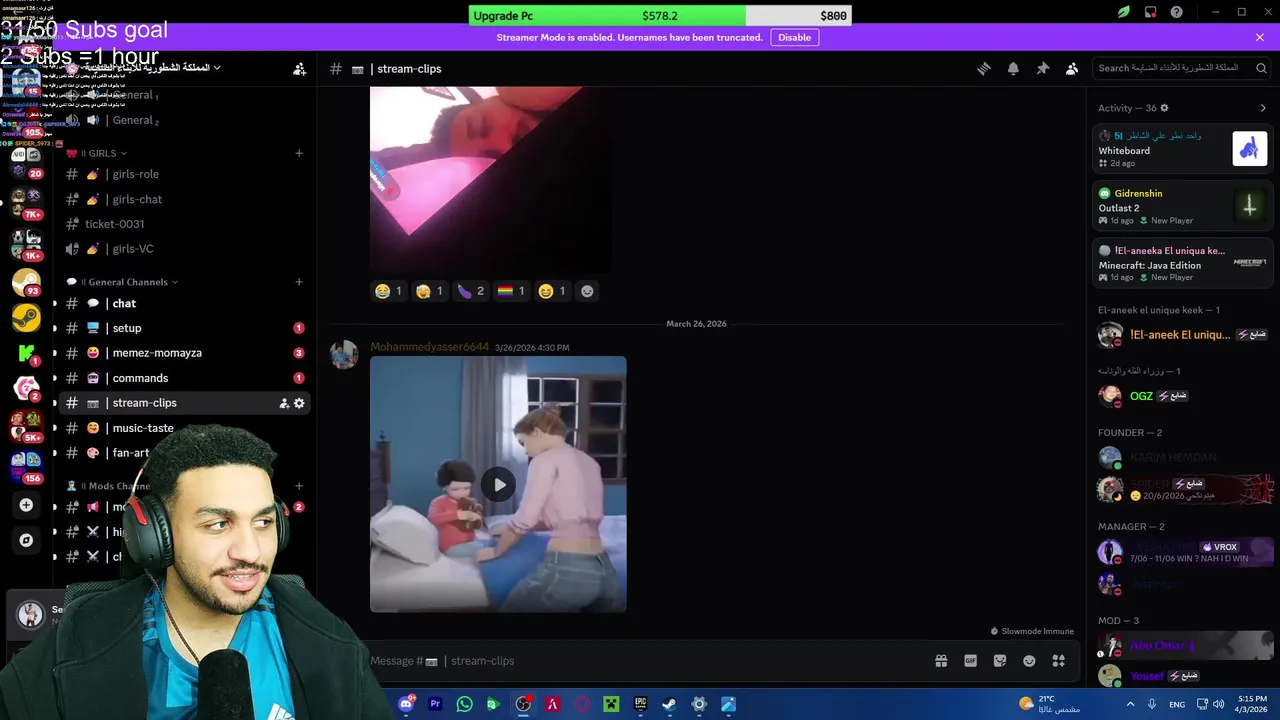The height and width of the screenshot is (720, 1280).
Task: Open the sticker picker
Action: click(x=1000, y=661)
